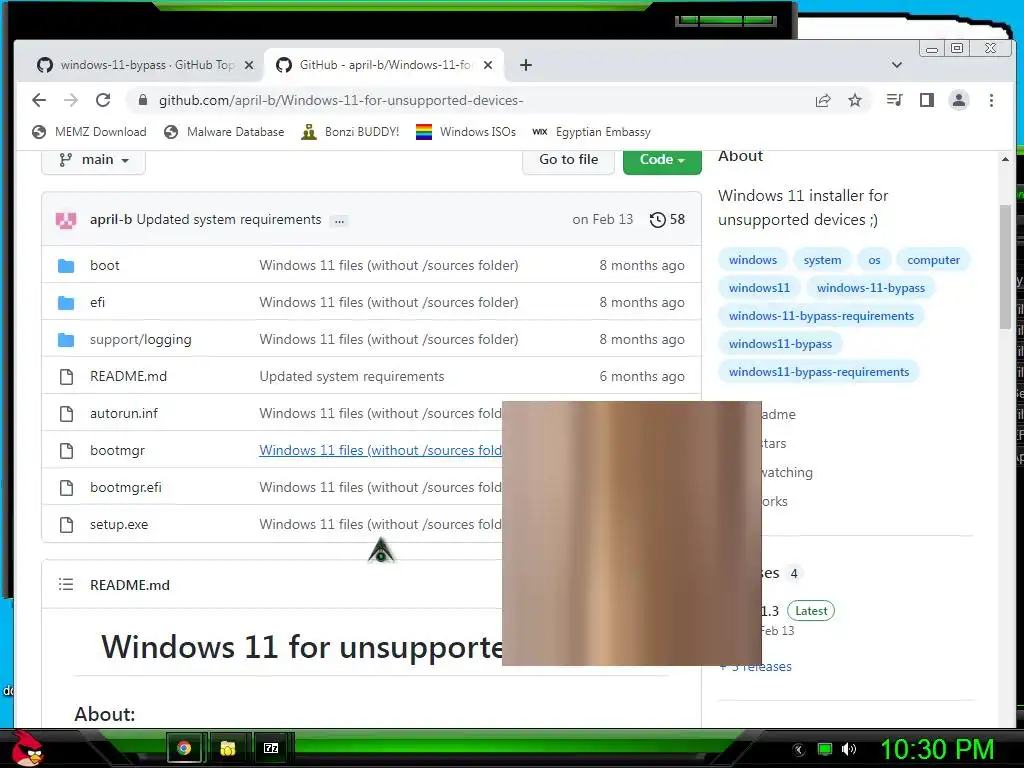1024x768 pixels.
Task: Open the file explorer taskbar icon
Action: click(227, 748)
